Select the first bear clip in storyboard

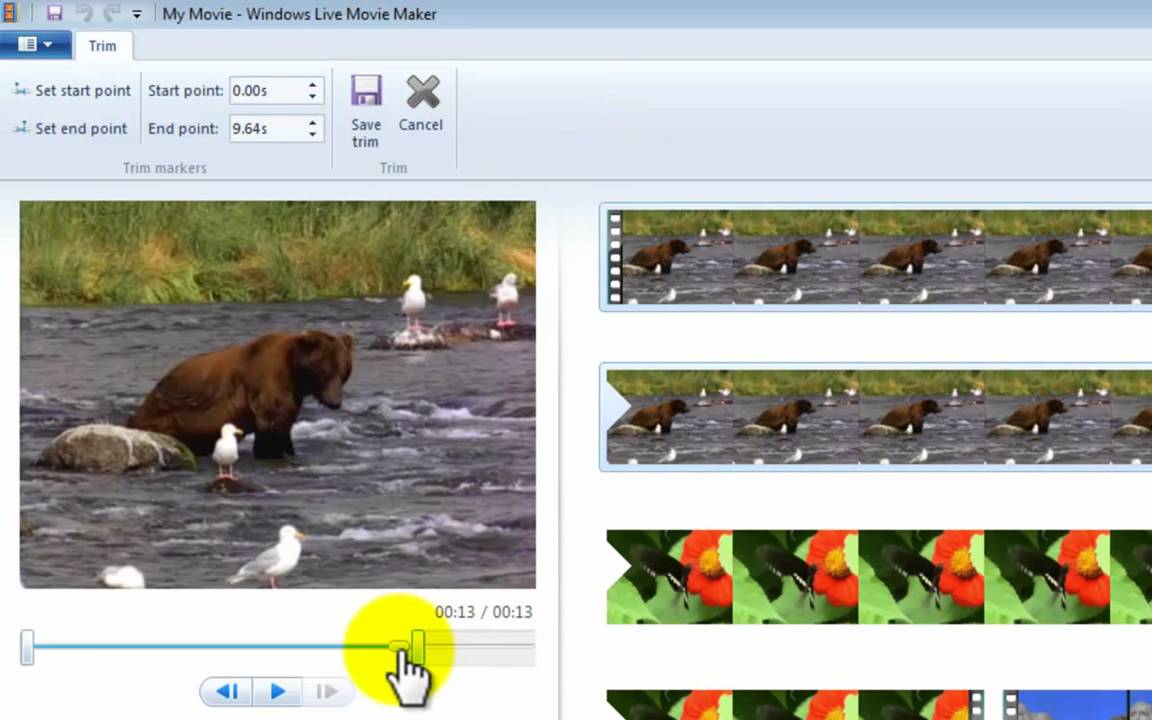tap(876, 257)
